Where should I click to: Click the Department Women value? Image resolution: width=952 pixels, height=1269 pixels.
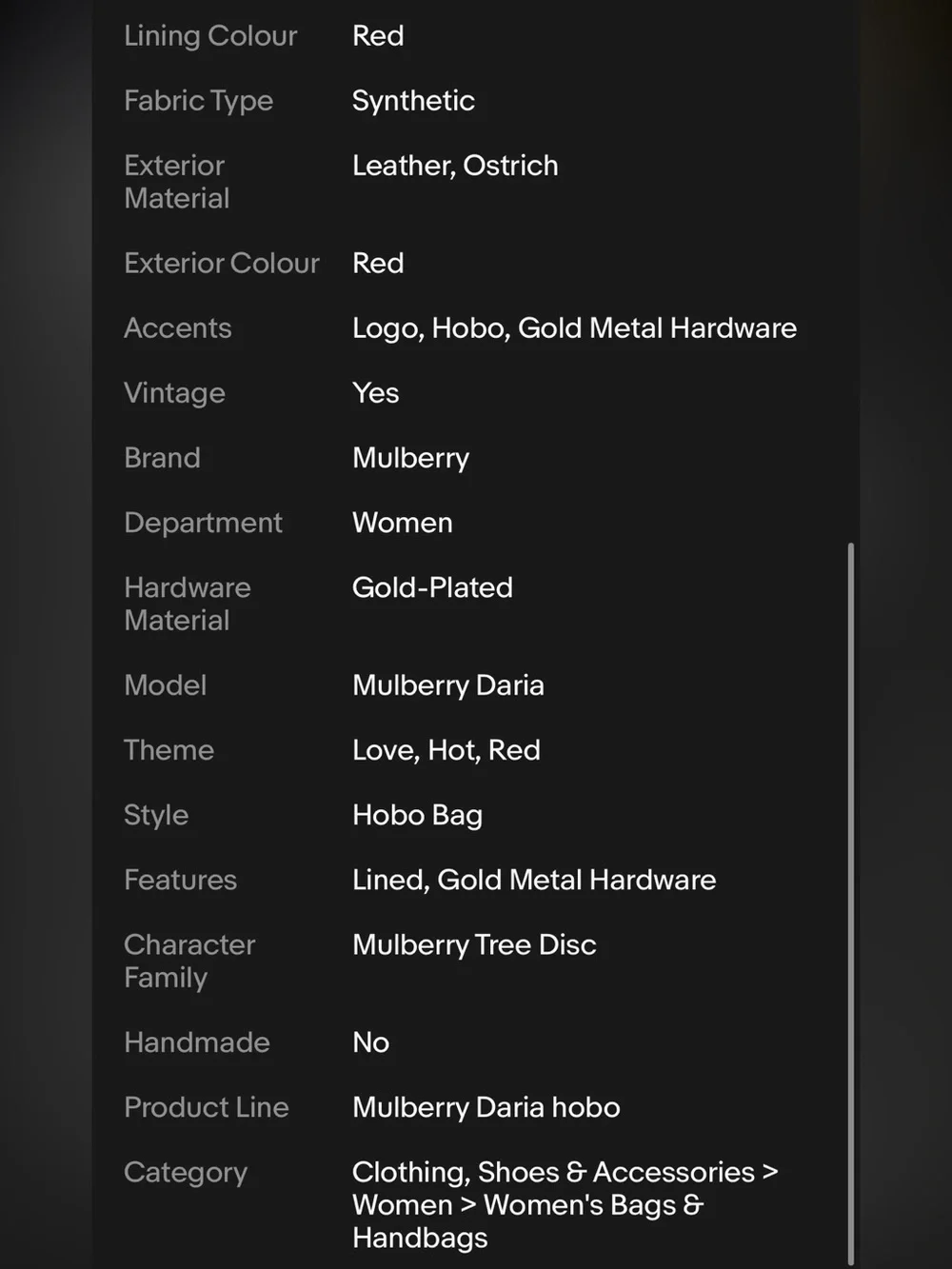tap(402, 523)
